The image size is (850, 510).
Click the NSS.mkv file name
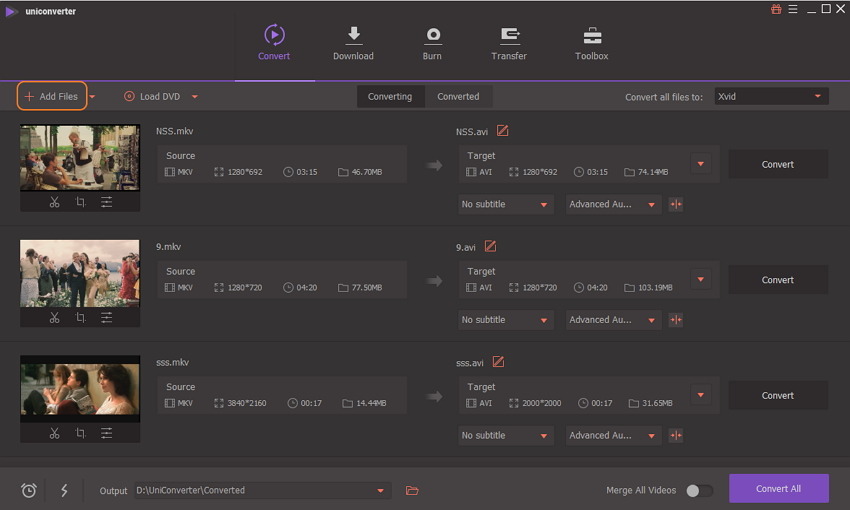[x=175, y=131]
